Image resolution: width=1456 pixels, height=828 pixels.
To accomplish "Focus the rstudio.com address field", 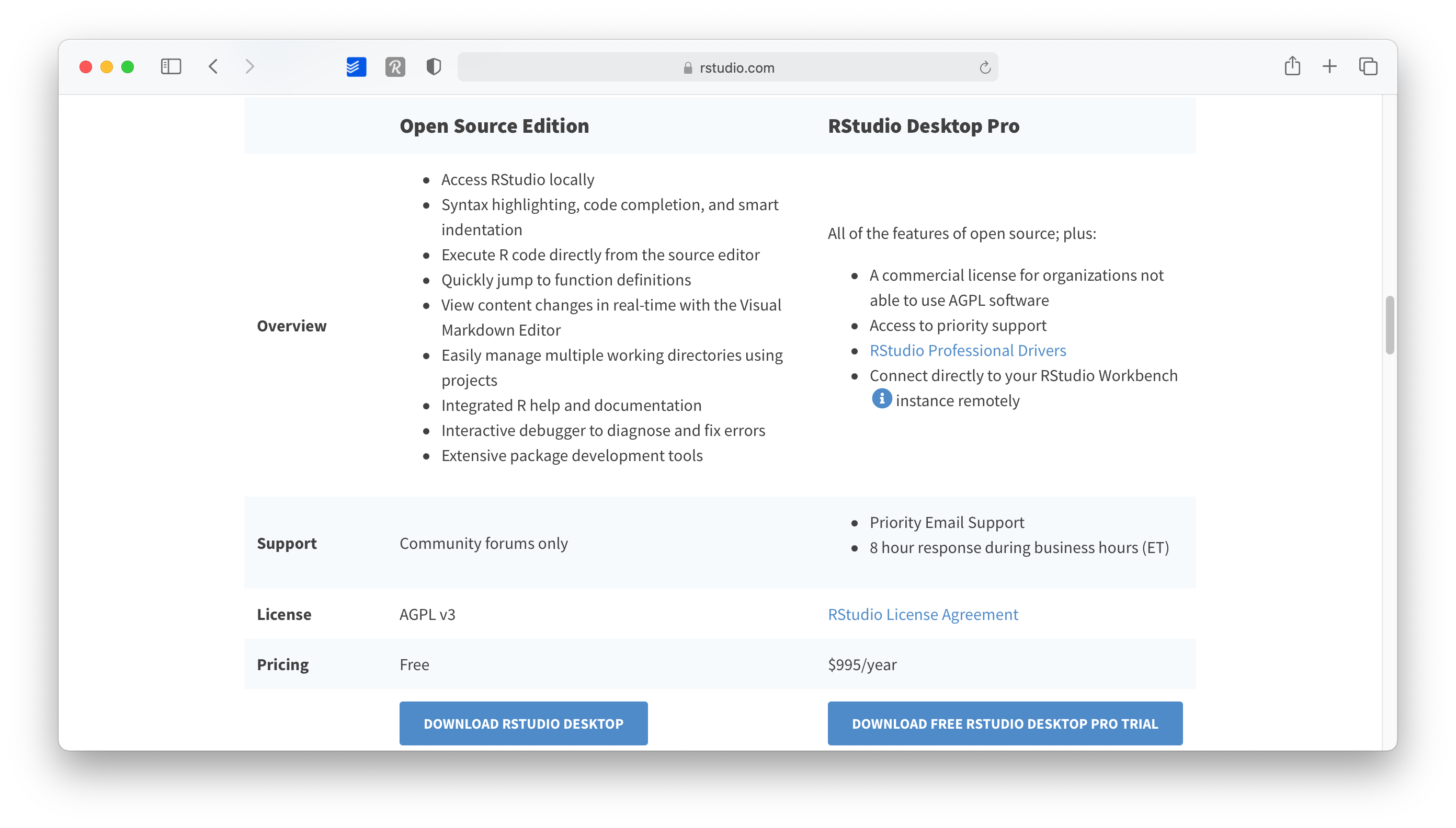I will (727, 67).
